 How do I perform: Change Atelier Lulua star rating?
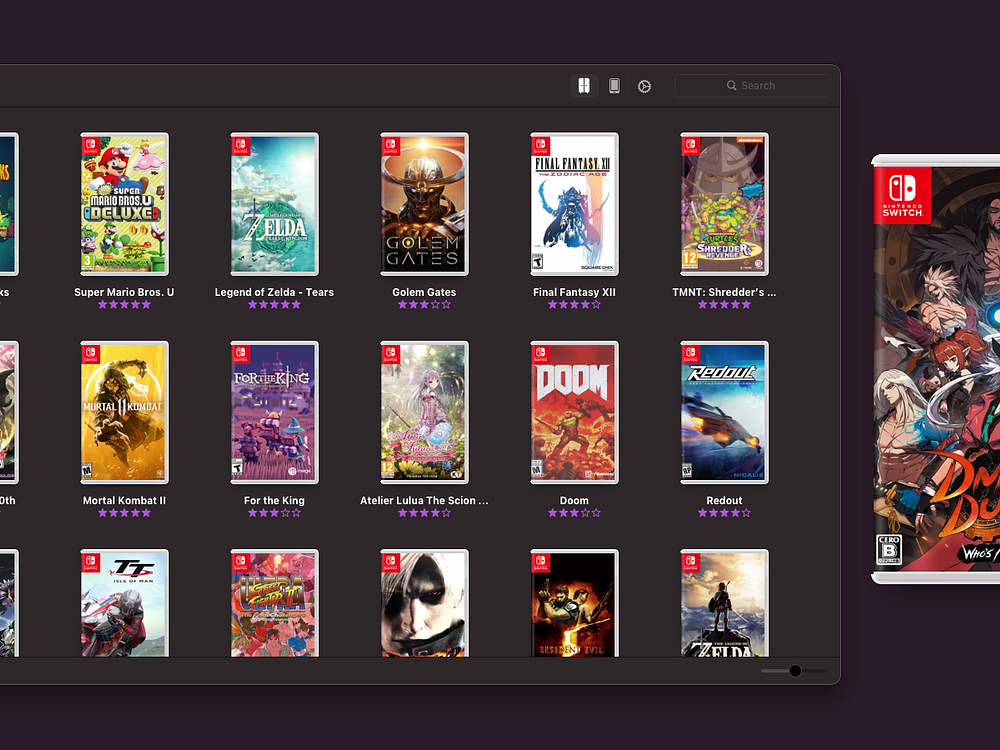(x=424, y=513)
